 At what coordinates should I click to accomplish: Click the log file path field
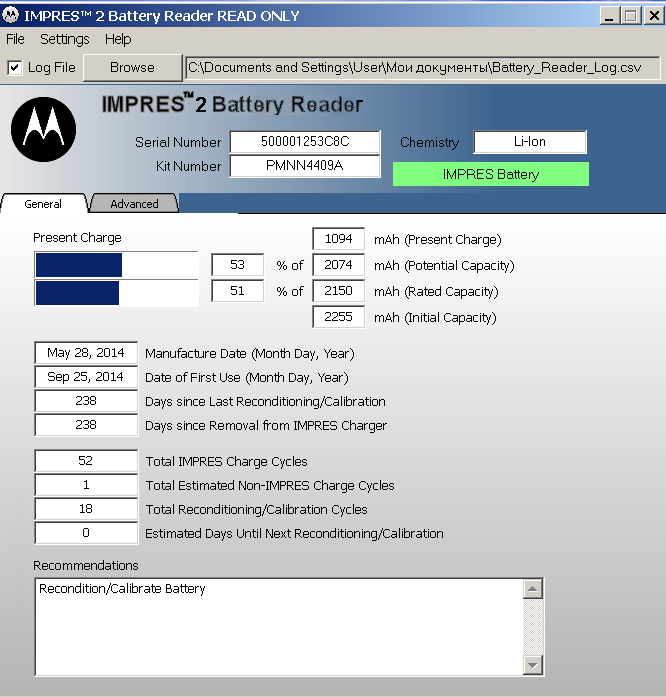tap(422, 68)
